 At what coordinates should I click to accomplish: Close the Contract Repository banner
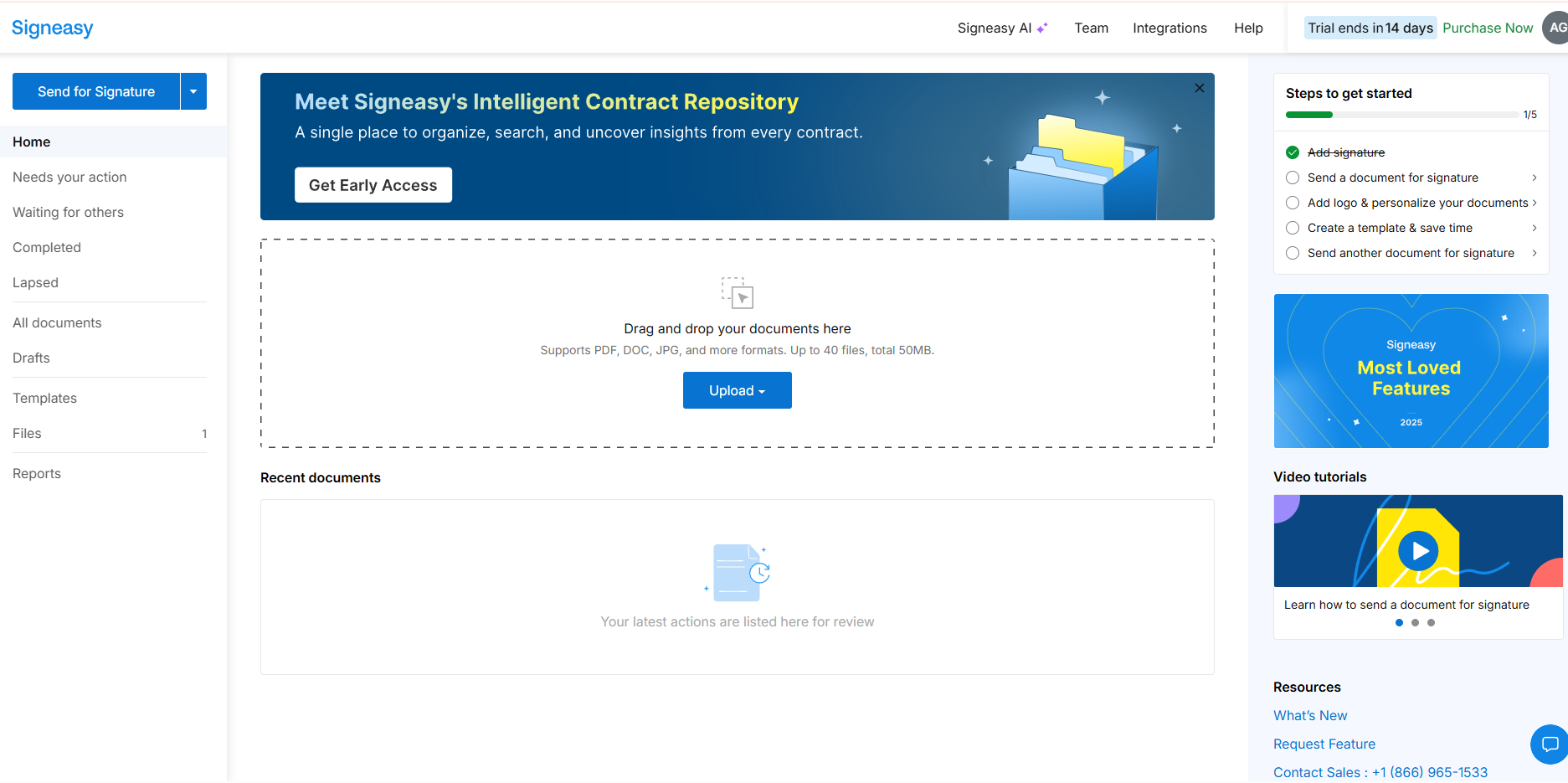coord(1200,88)
